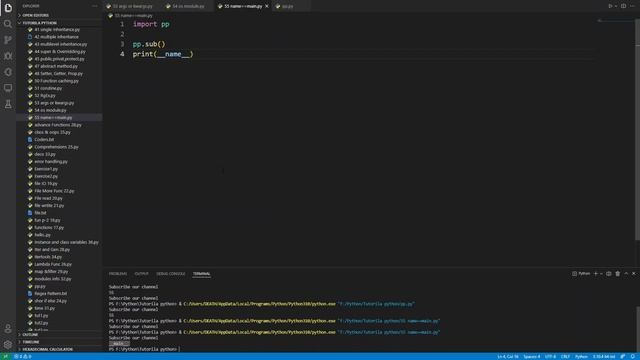Open notifications bell in status bar
The height and width of the screenshot is (360, 640).
633,356
